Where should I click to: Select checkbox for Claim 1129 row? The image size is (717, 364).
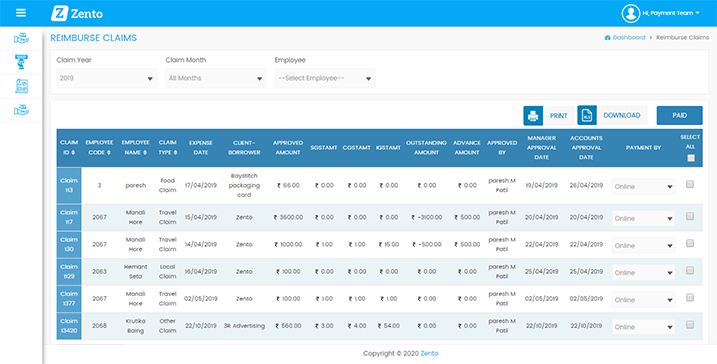(690, 270)
